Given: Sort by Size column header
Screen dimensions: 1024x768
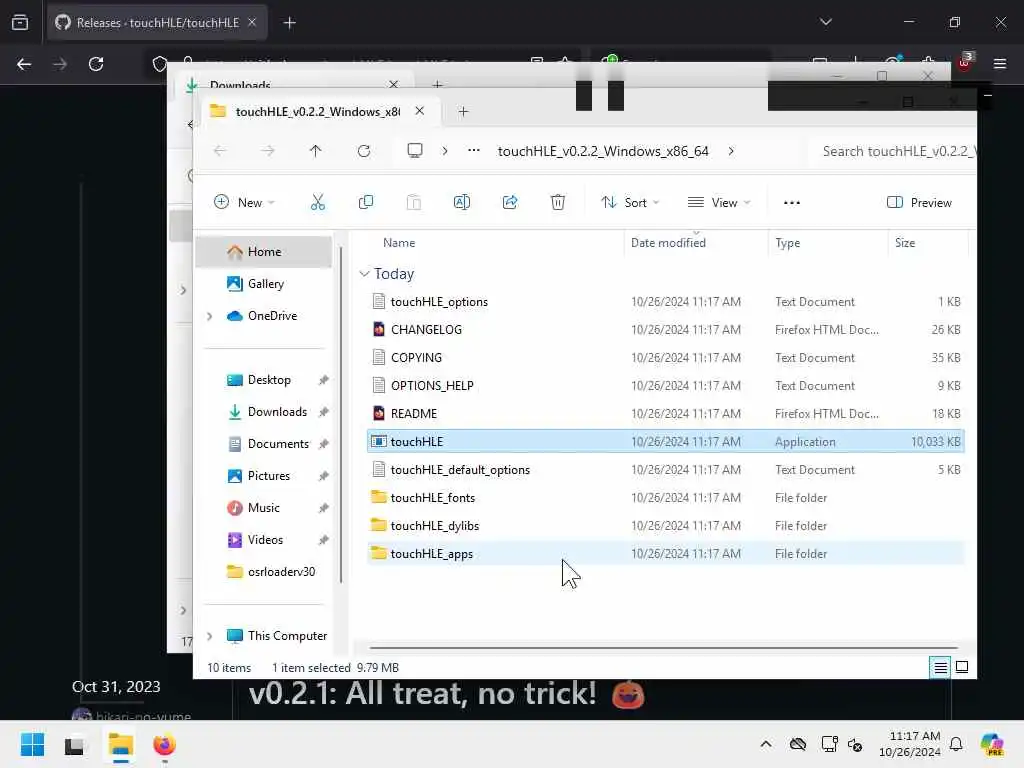Looking at the screenshot, I should [904, 242].
